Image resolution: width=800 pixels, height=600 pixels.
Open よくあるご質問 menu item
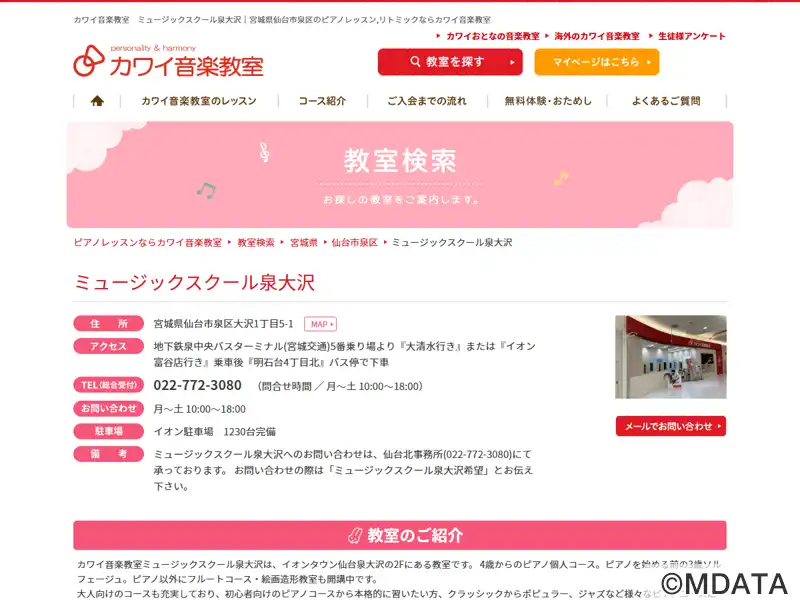[666, 101]
